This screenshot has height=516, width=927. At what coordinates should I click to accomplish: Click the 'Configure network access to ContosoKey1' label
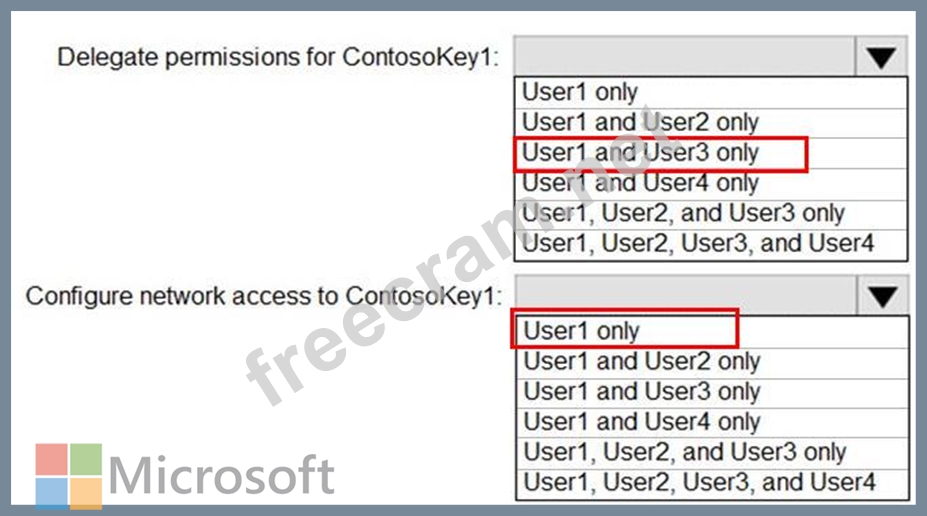(x=261, y=295)
